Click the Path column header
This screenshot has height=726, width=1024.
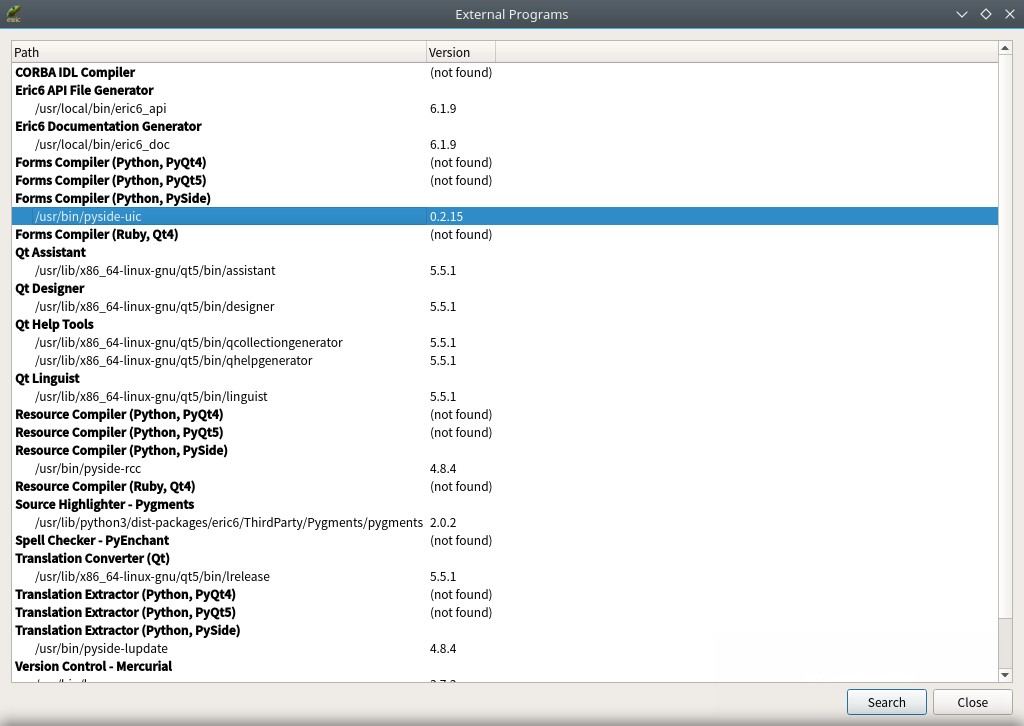click(219, 52)
